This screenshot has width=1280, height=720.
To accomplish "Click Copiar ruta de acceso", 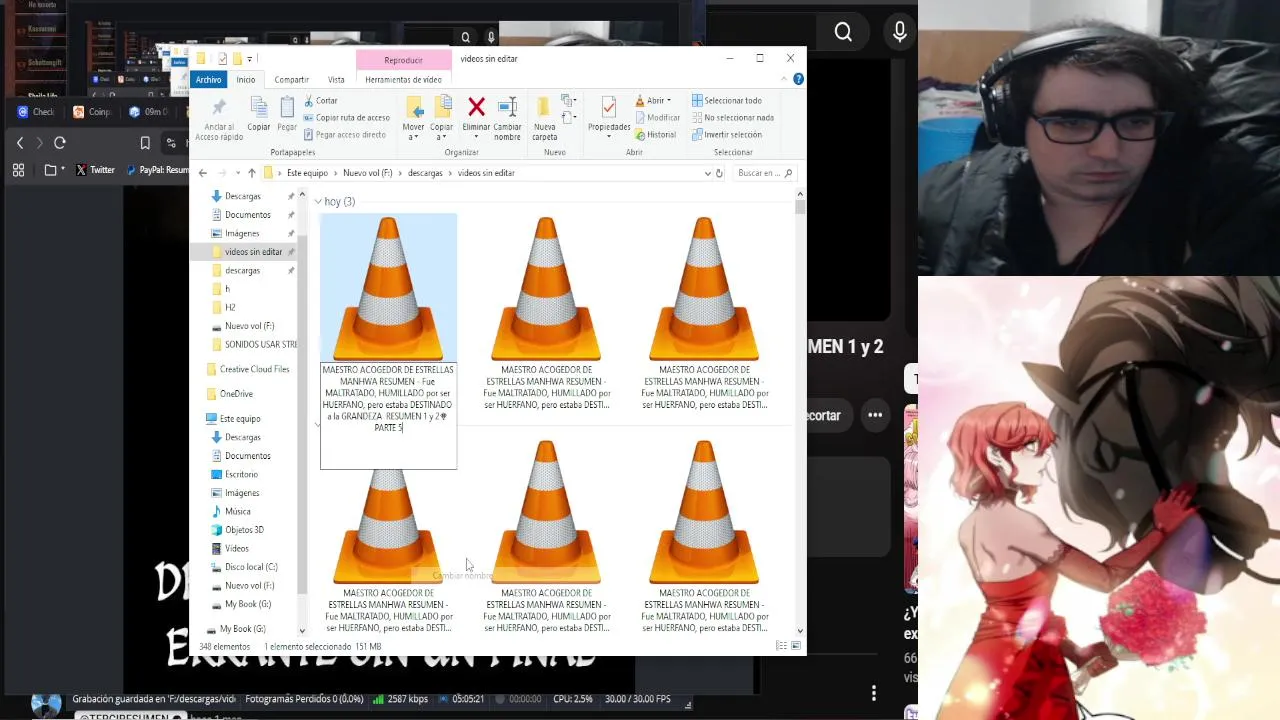I will (x=346, y=118).
